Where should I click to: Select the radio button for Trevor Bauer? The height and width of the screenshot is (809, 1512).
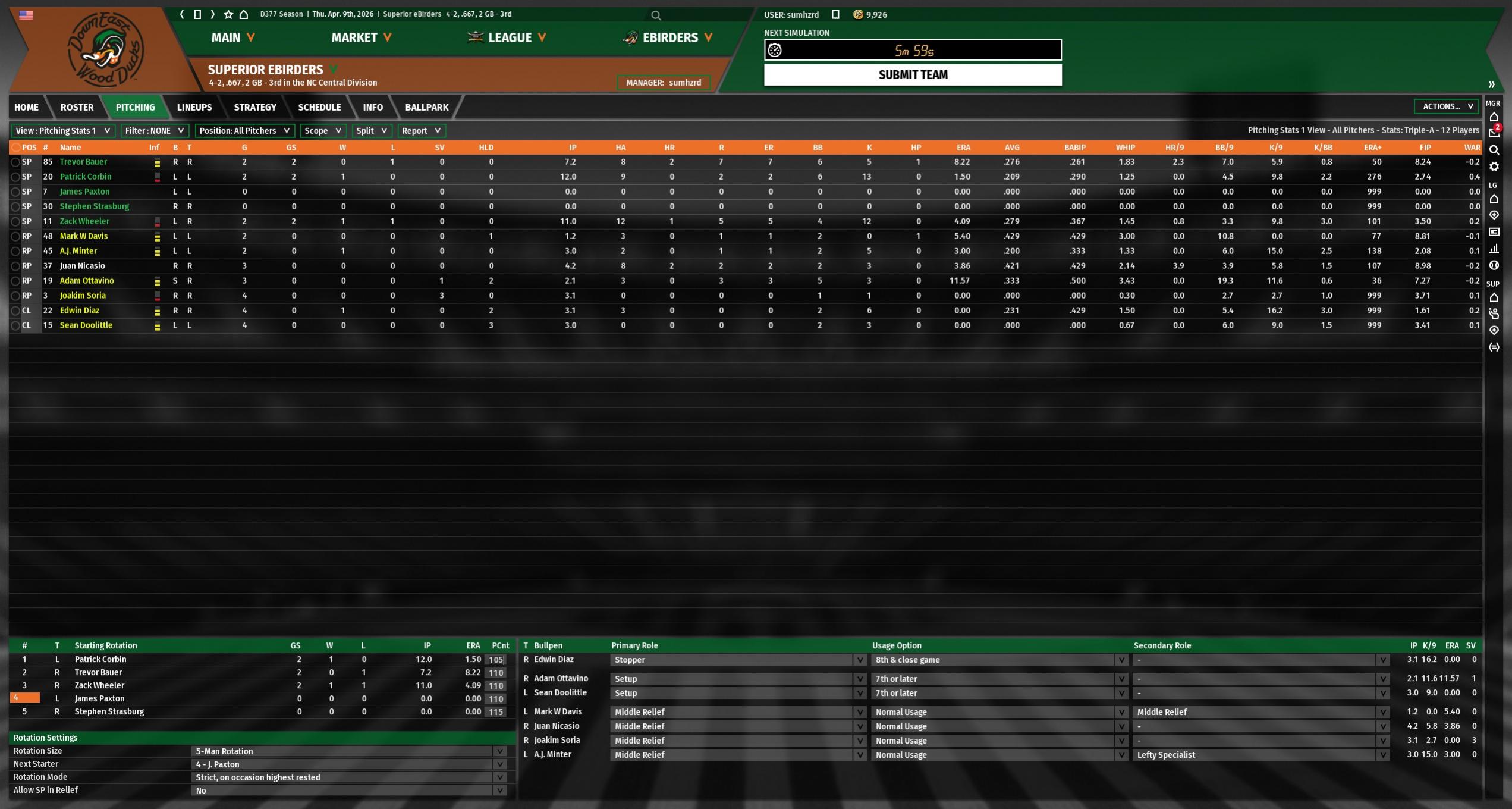point(15,162)
